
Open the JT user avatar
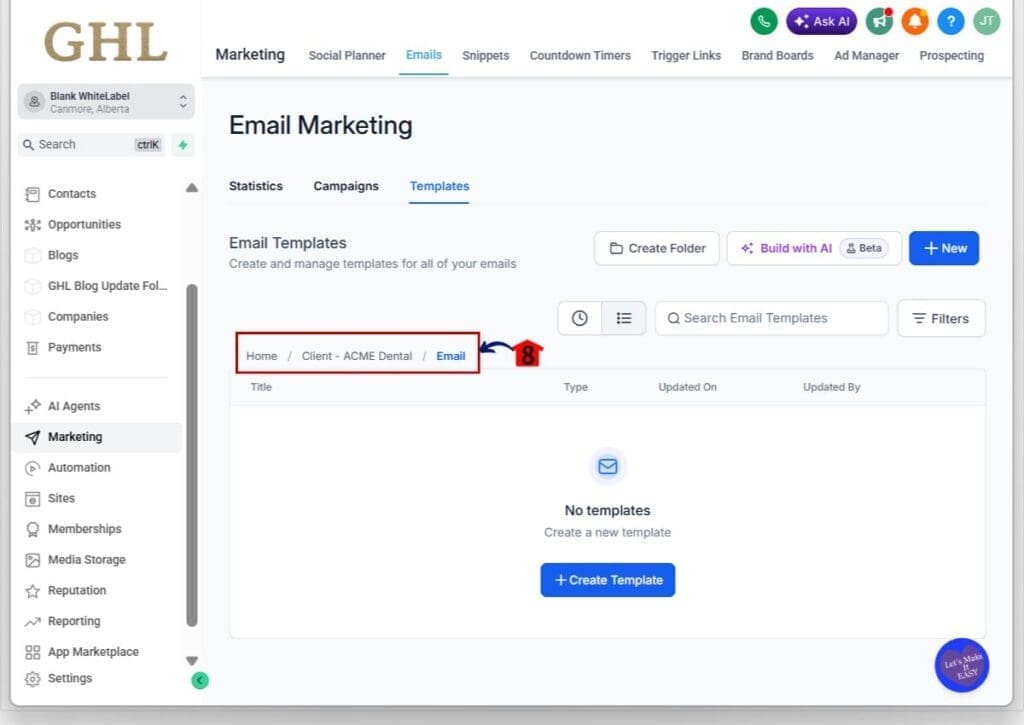pos(986,21)
